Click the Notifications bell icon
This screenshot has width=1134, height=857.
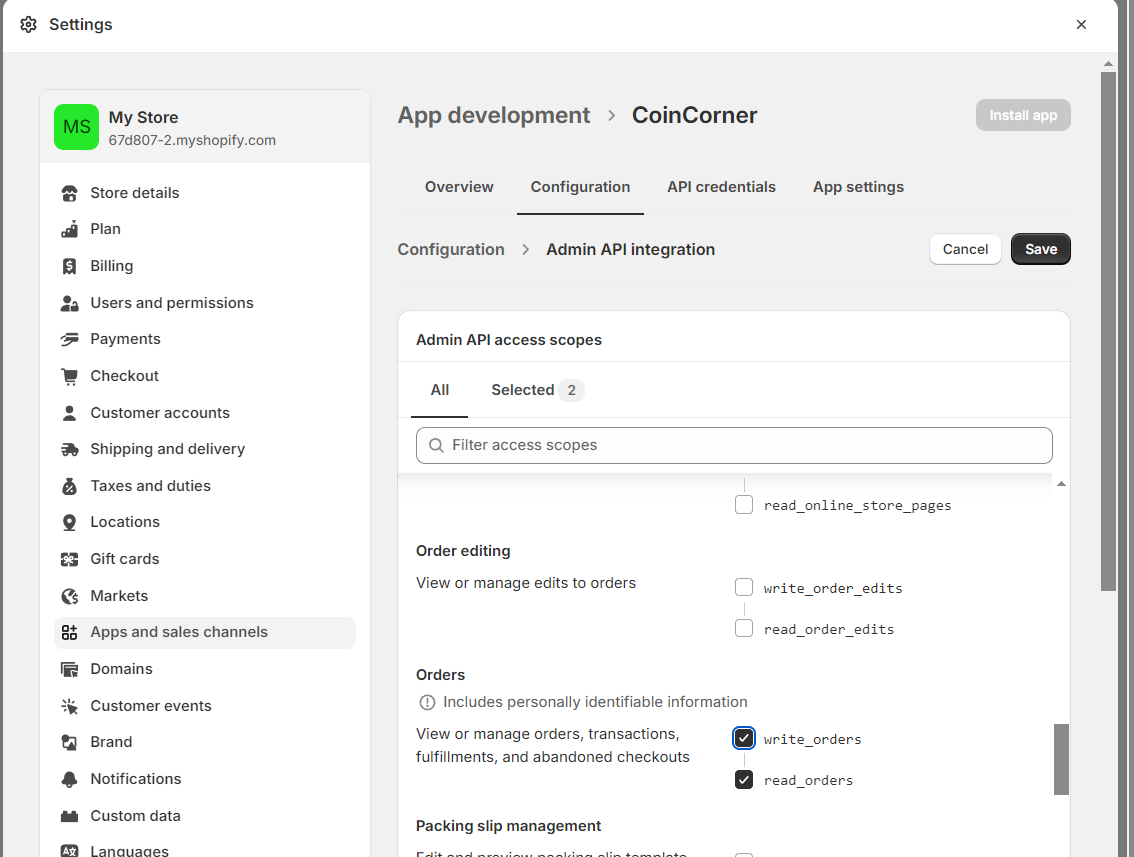tap(69, 779)
